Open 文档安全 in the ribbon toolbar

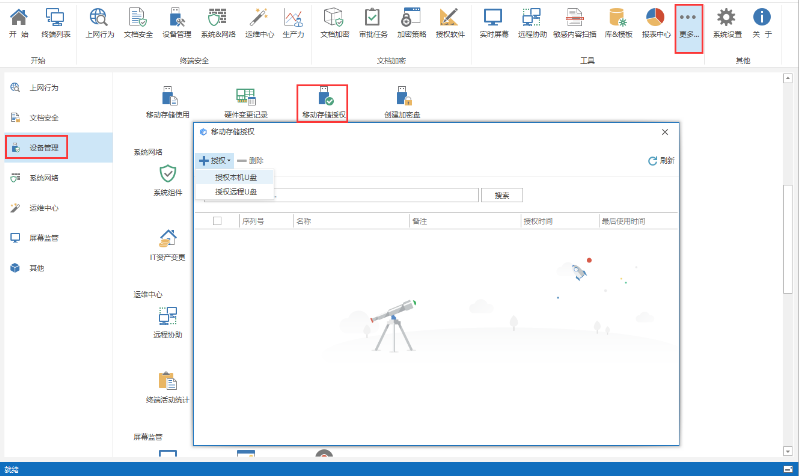(x=138, y=23)
